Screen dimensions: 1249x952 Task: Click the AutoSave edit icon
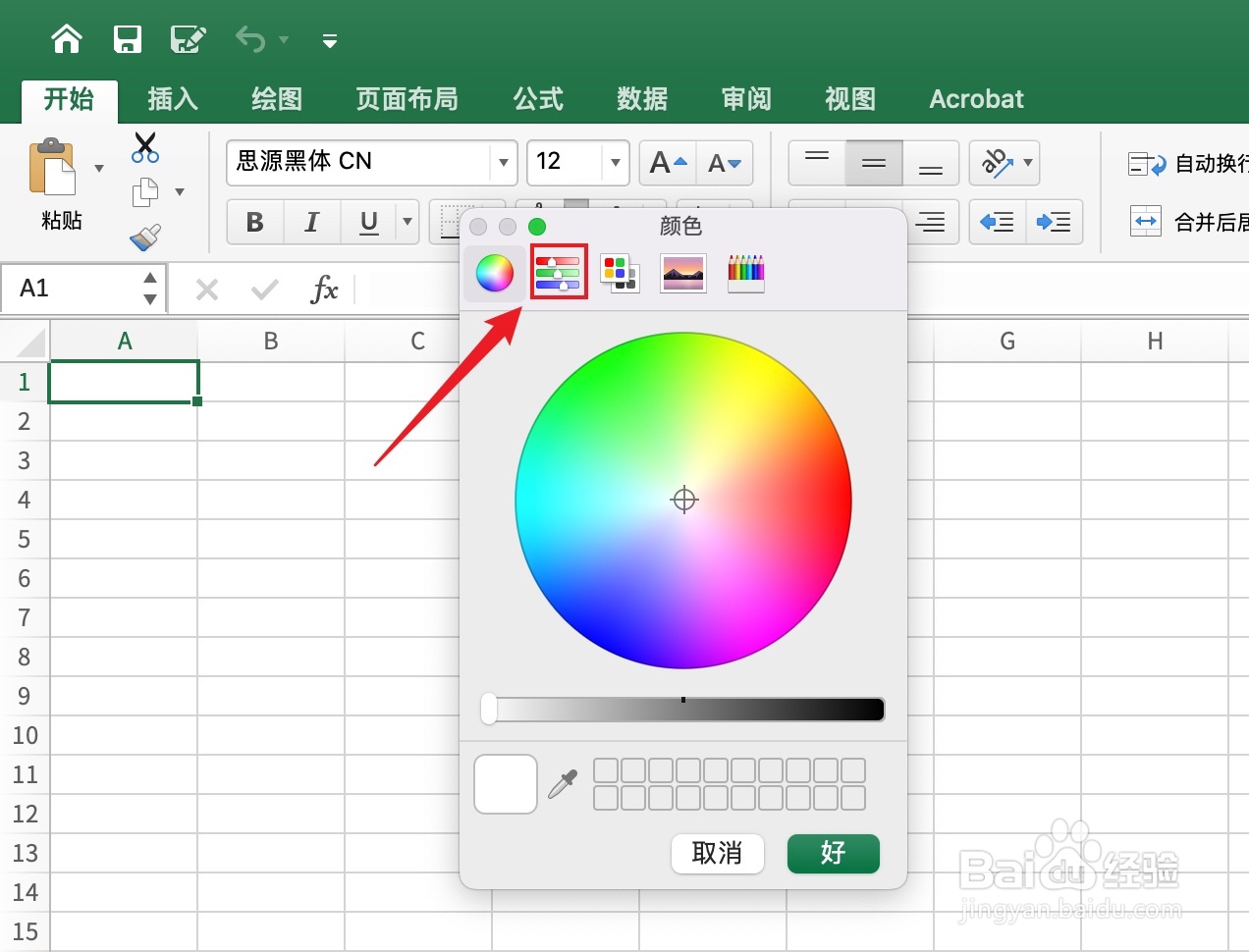[188, 39]
